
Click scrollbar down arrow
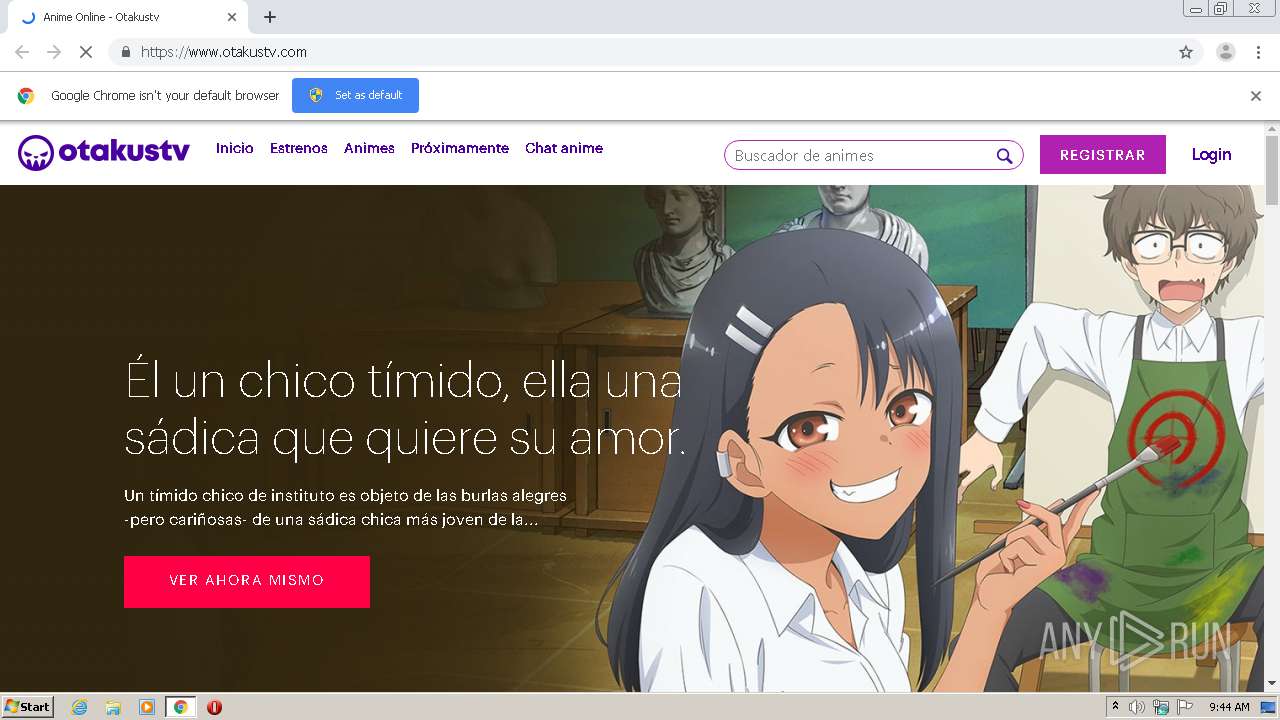[1272, 684]
